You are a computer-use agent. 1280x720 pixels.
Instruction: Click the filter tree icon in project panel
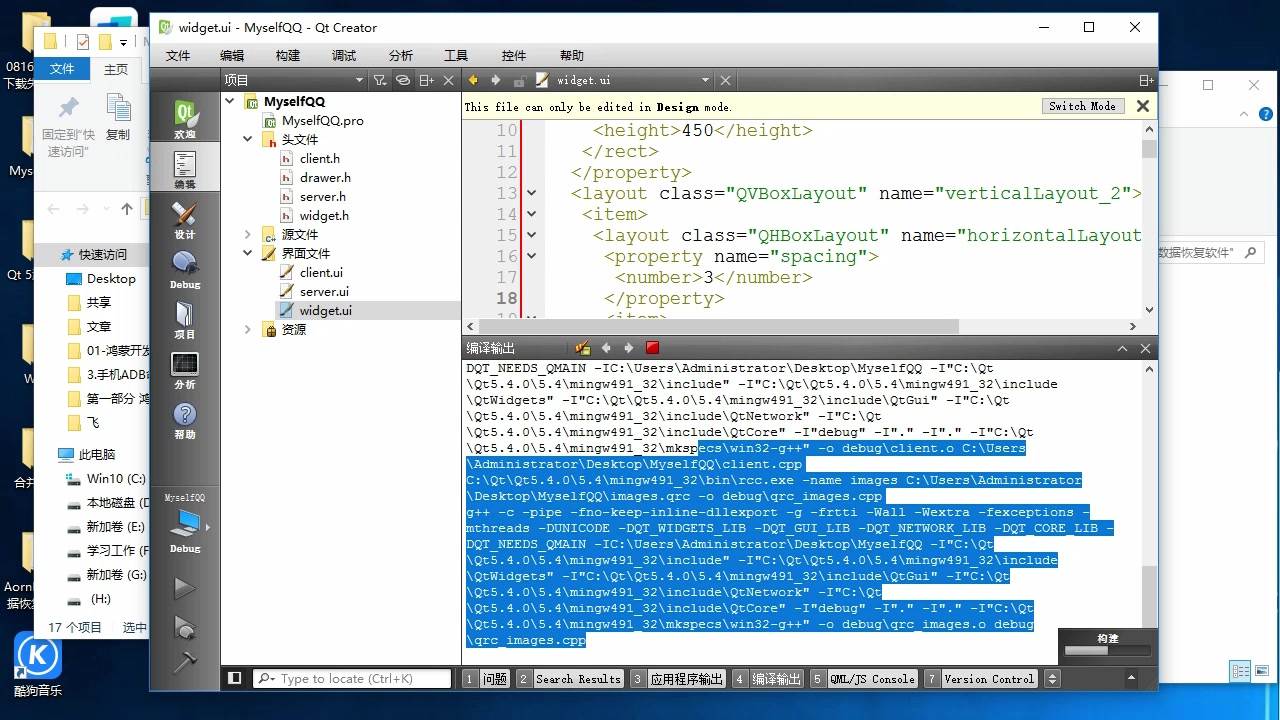coord(380,80)
